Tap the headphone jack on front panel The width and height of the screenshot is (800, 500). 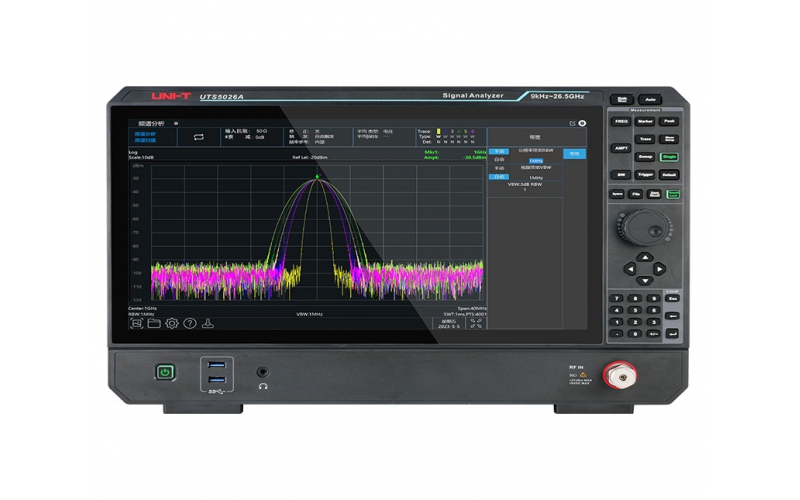pos(263,372)
